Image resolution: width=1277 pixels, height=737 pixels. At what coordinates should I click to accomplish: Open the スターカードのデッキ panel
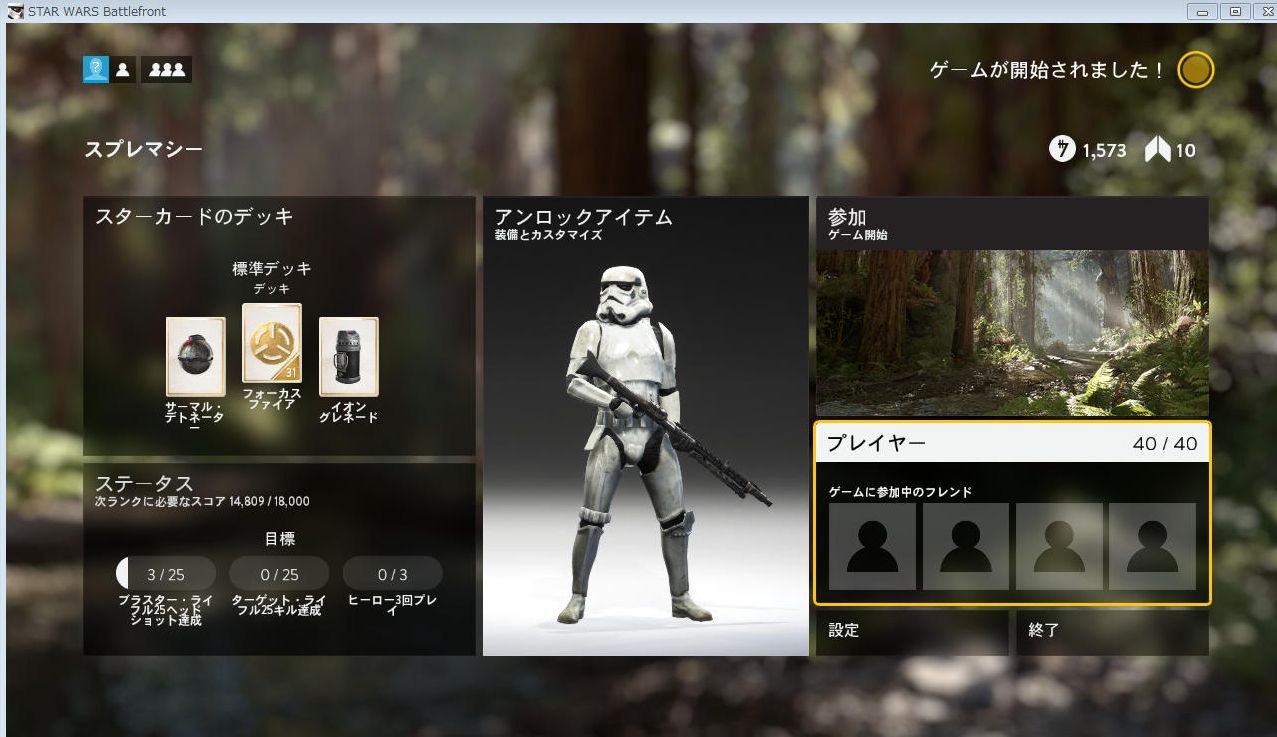(x=279, y=326)
